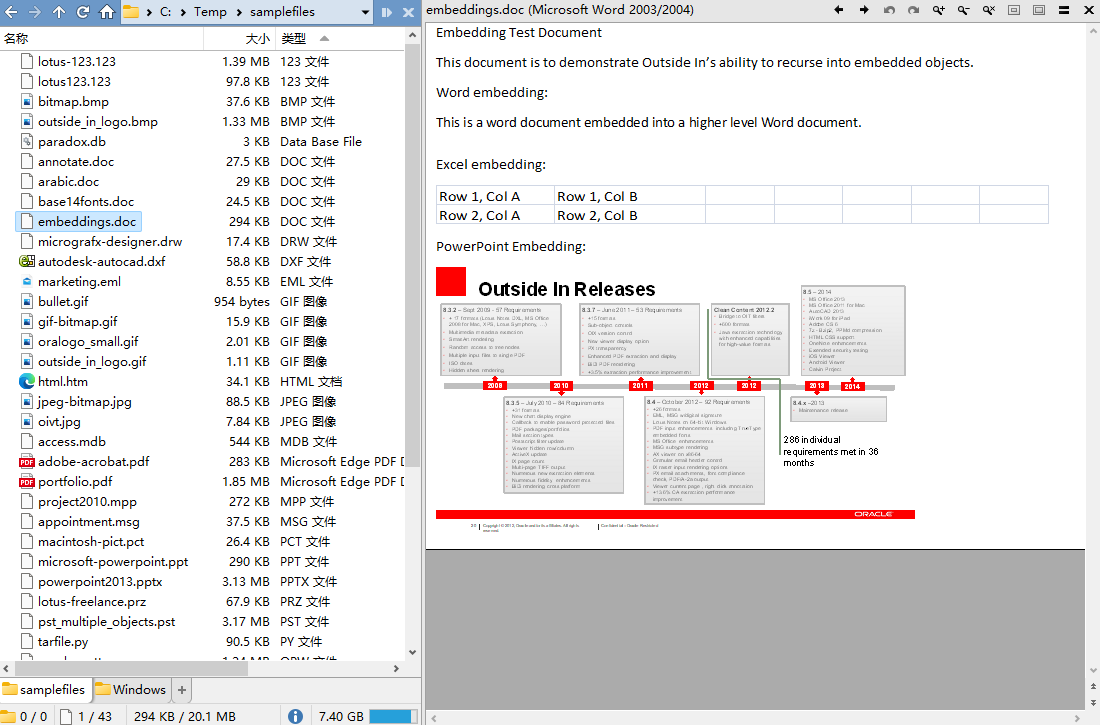Select the portfolio.pdf file
This screenshot has width=1100, height=725.
point(75,481)
